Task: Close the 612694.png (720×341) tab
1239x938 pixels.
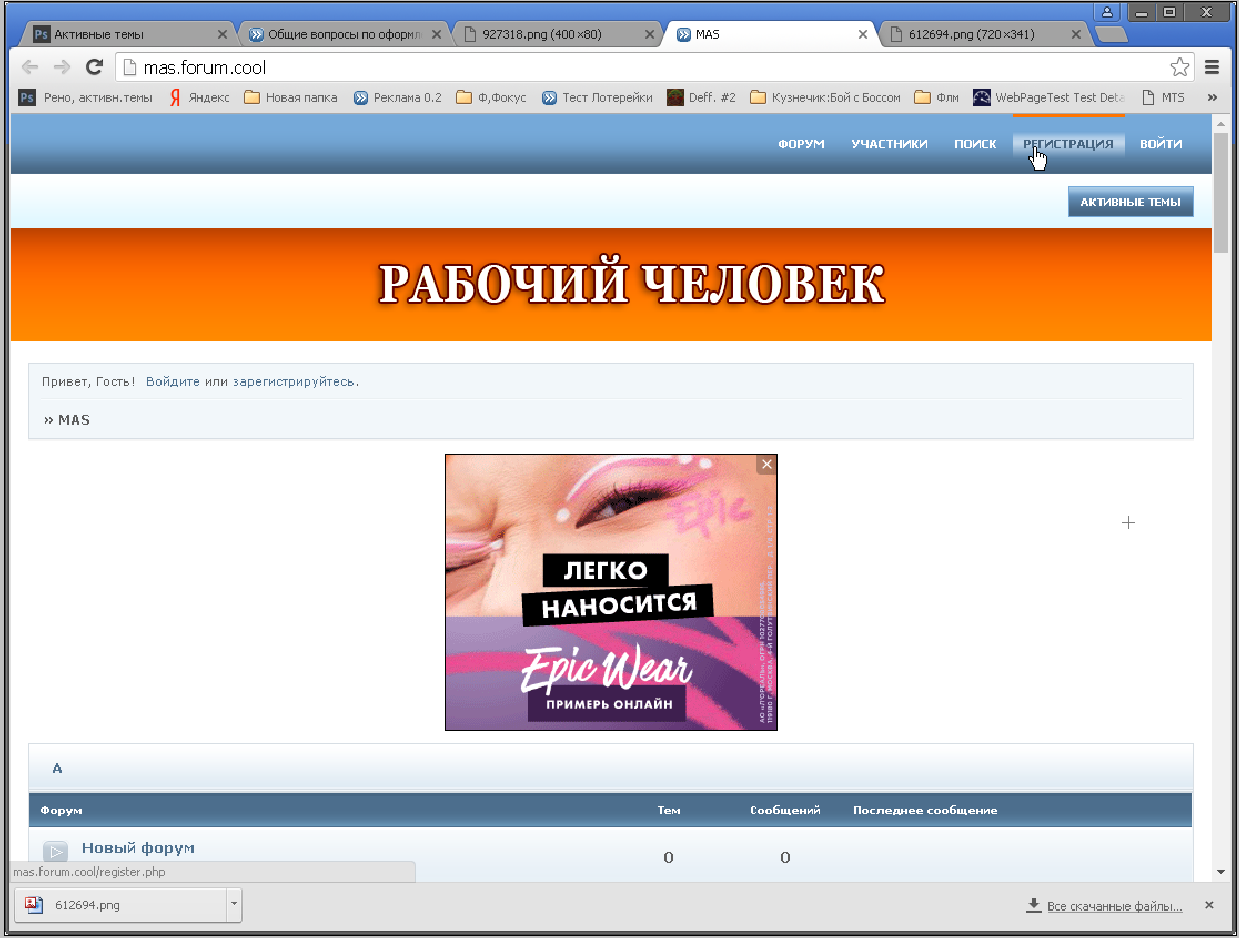Action: coord(1076,34)
